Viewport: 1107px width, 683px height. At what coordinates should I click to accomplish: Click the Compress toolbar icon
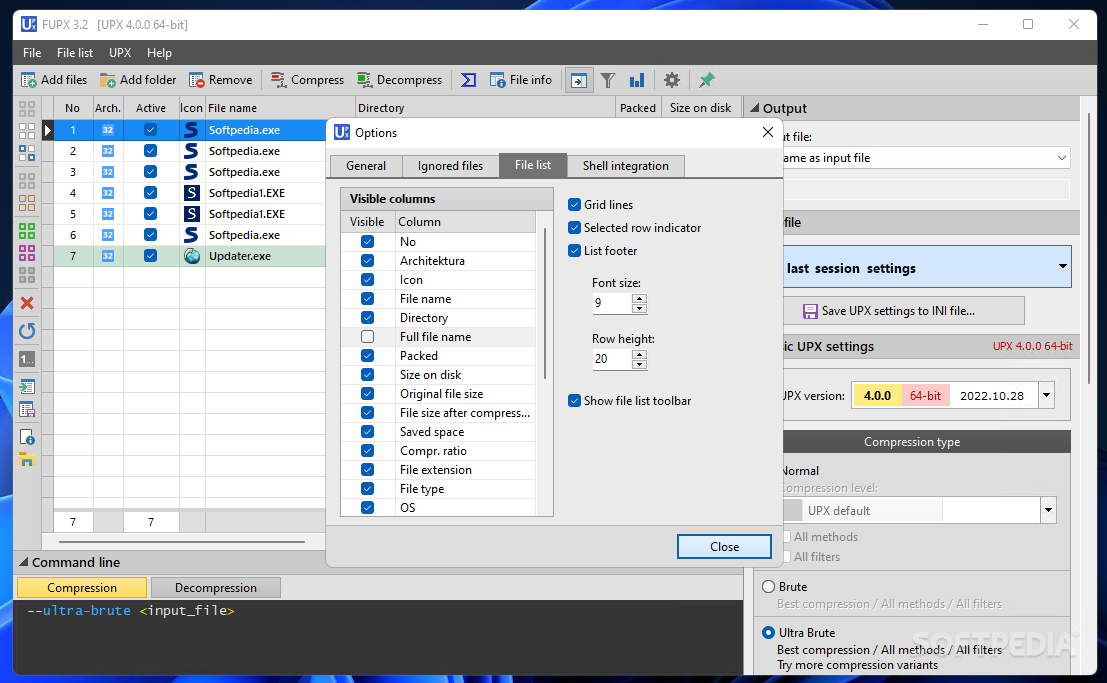click(x=279, y=81)
